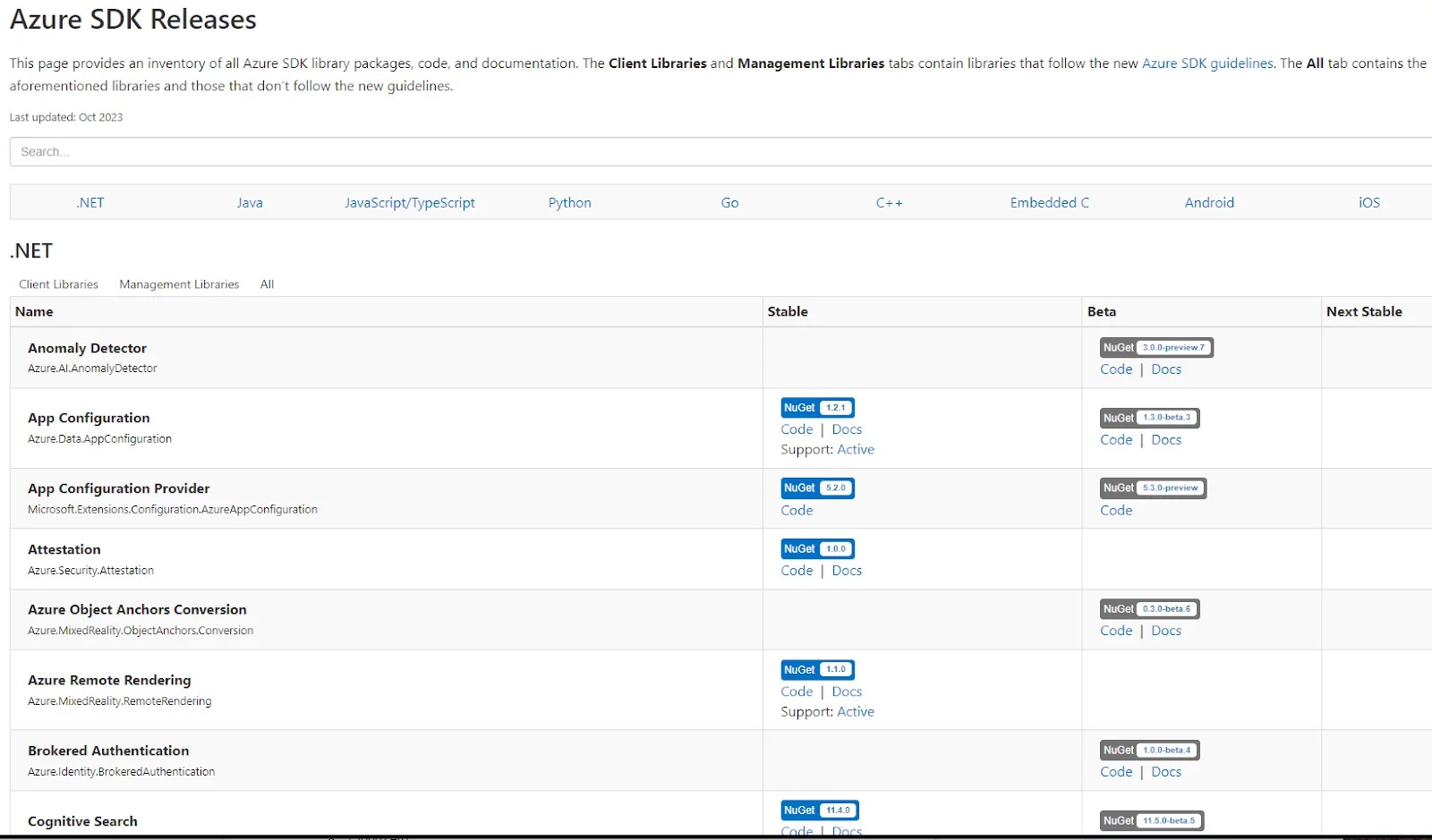1432x840 pixels.
Task: Click package name Azure.Identity.BrokeredAuthentication
Action: point(121,772)
